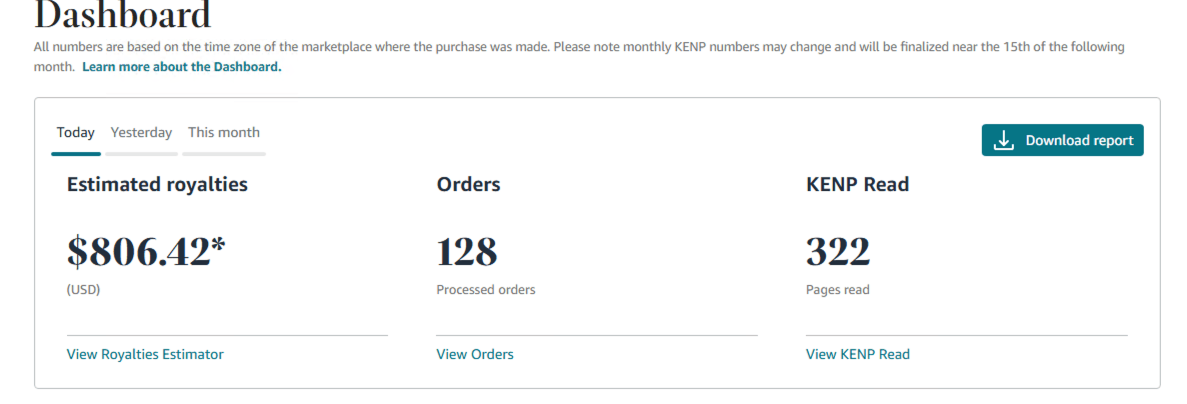Screen dimensions: 1187x404
Task: Click the Orders heading
Action: coord(469,184)
